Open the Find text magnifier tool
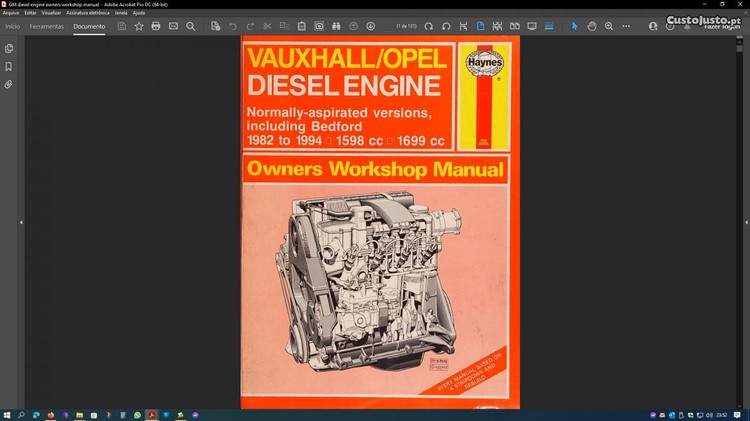The height and width of the screenshot is (421, 750). [x=191, y=26]
